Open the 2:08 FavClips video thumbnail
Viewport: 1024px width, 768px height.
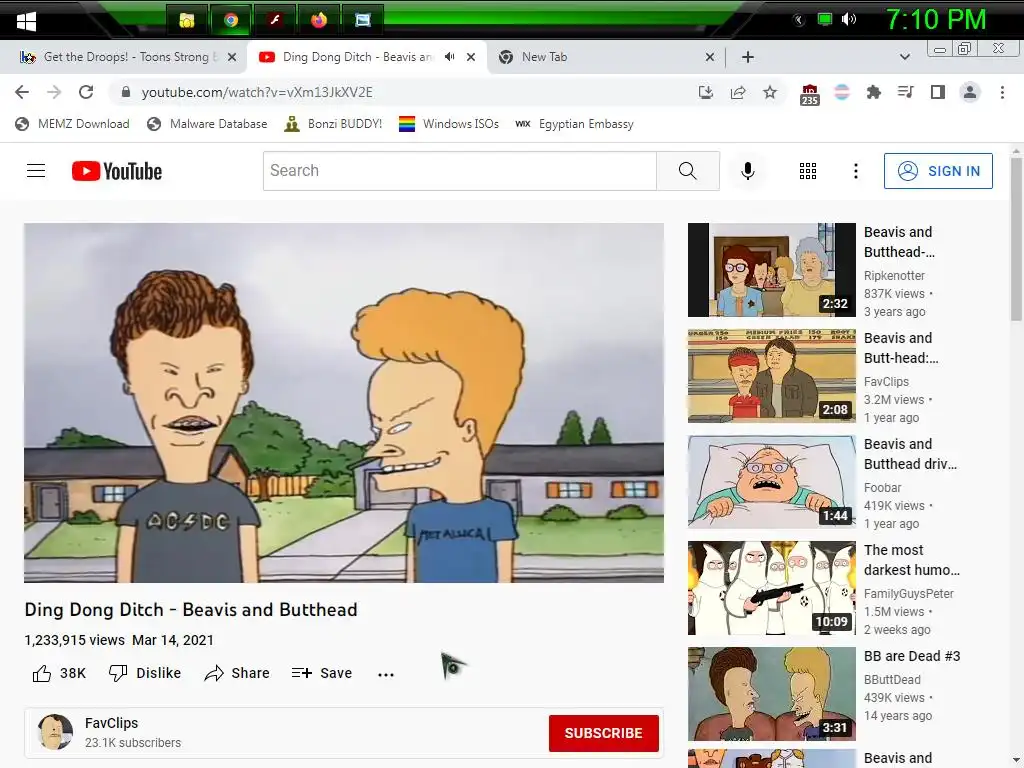click(x=771, y=376)
